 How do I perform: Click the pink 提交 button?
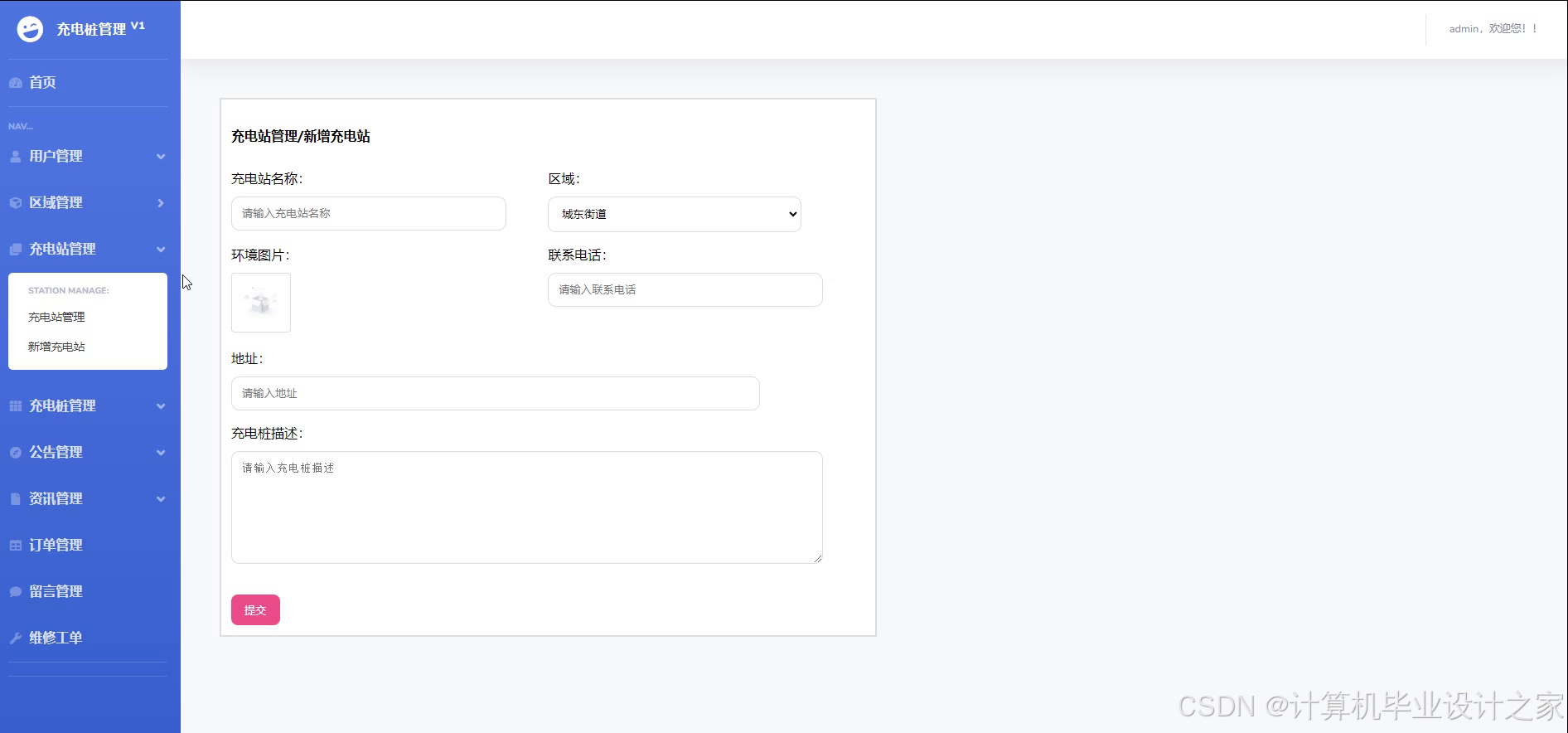(x=255, y=609)
